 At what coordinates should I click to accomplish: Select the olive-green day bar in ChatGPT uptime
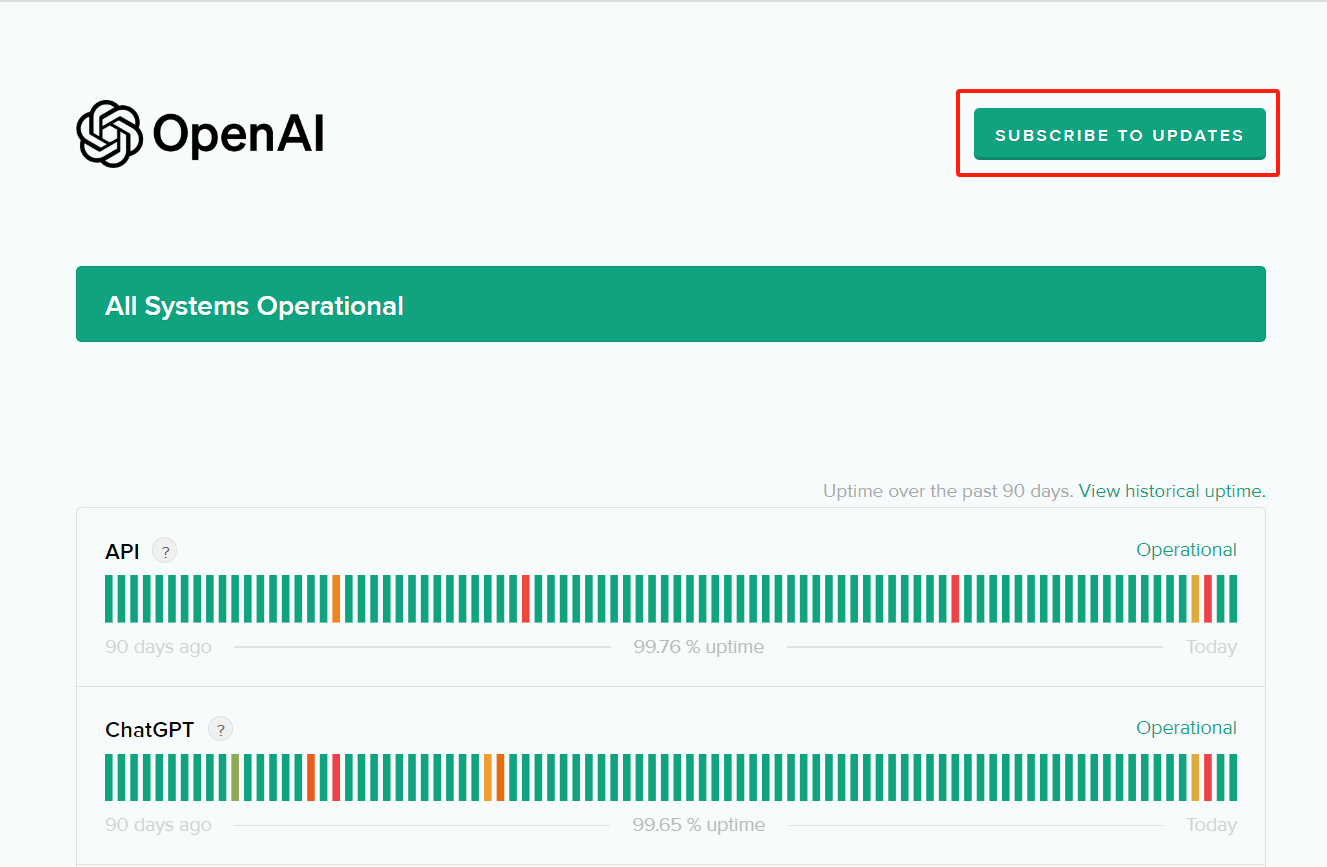235,777
